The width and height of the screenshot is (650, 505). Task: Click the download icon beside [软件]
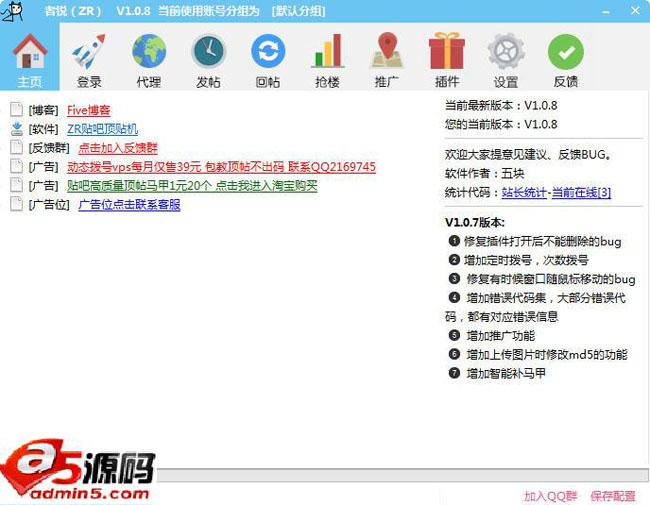17,129
